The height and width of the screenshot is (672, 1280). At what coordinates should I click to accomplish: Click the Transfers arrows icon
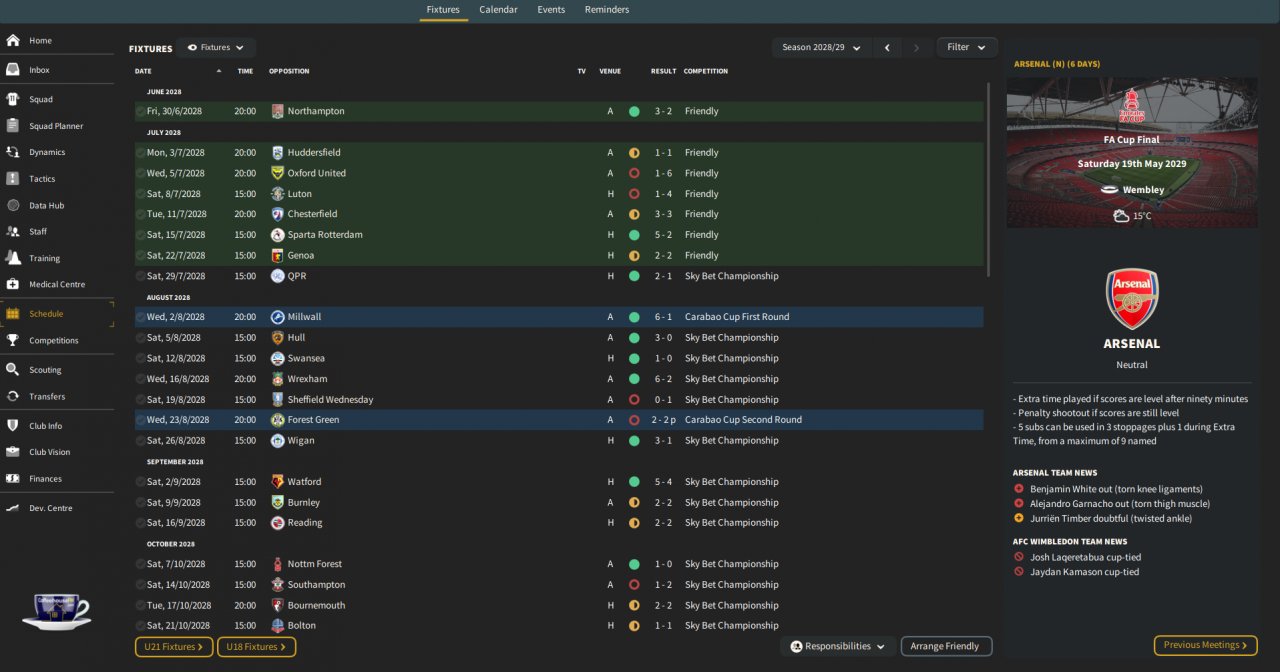click(13, 396)
